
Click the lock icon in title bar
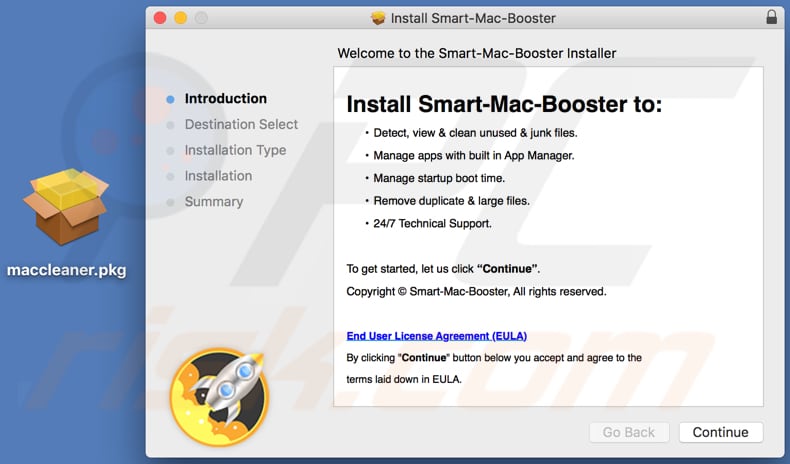coord(771,17)
